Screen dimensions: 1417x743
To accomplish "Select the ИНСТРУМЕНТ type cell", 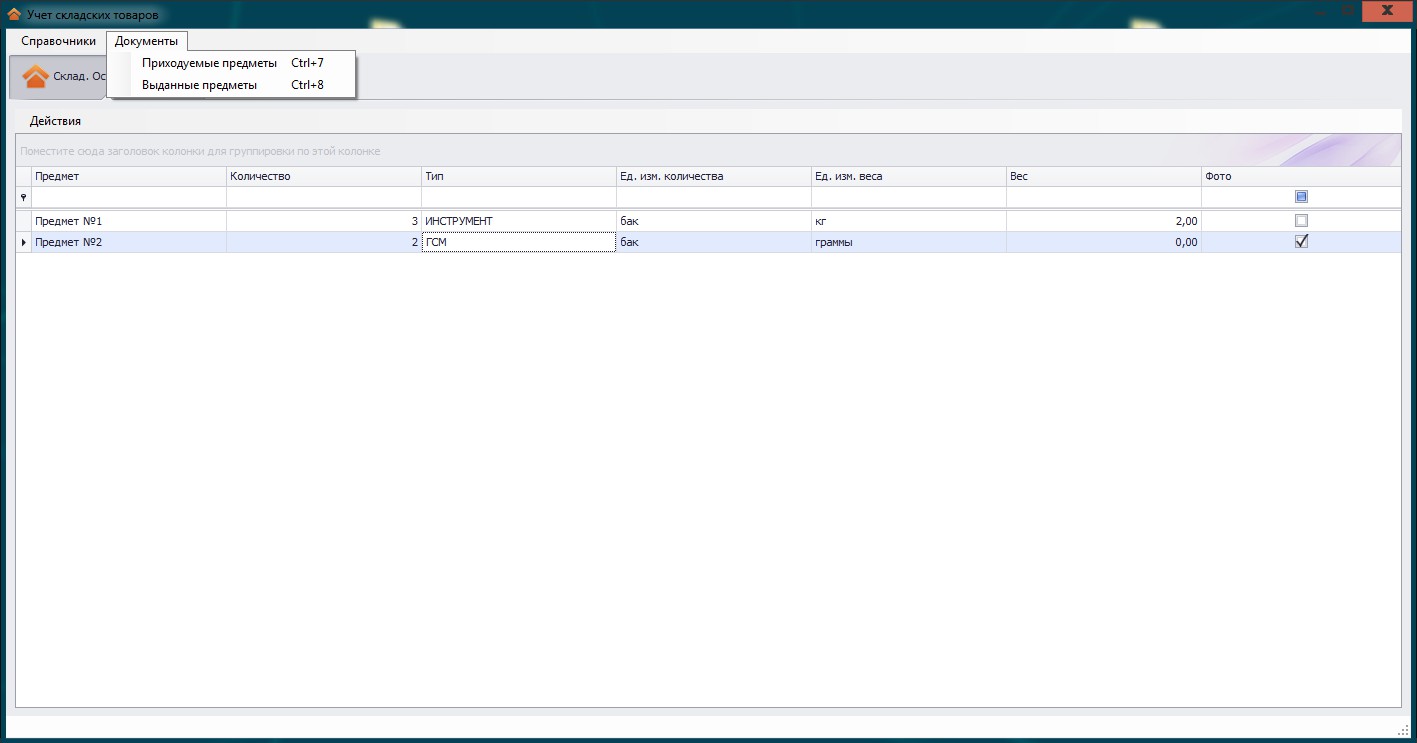I will click(519, 221).
